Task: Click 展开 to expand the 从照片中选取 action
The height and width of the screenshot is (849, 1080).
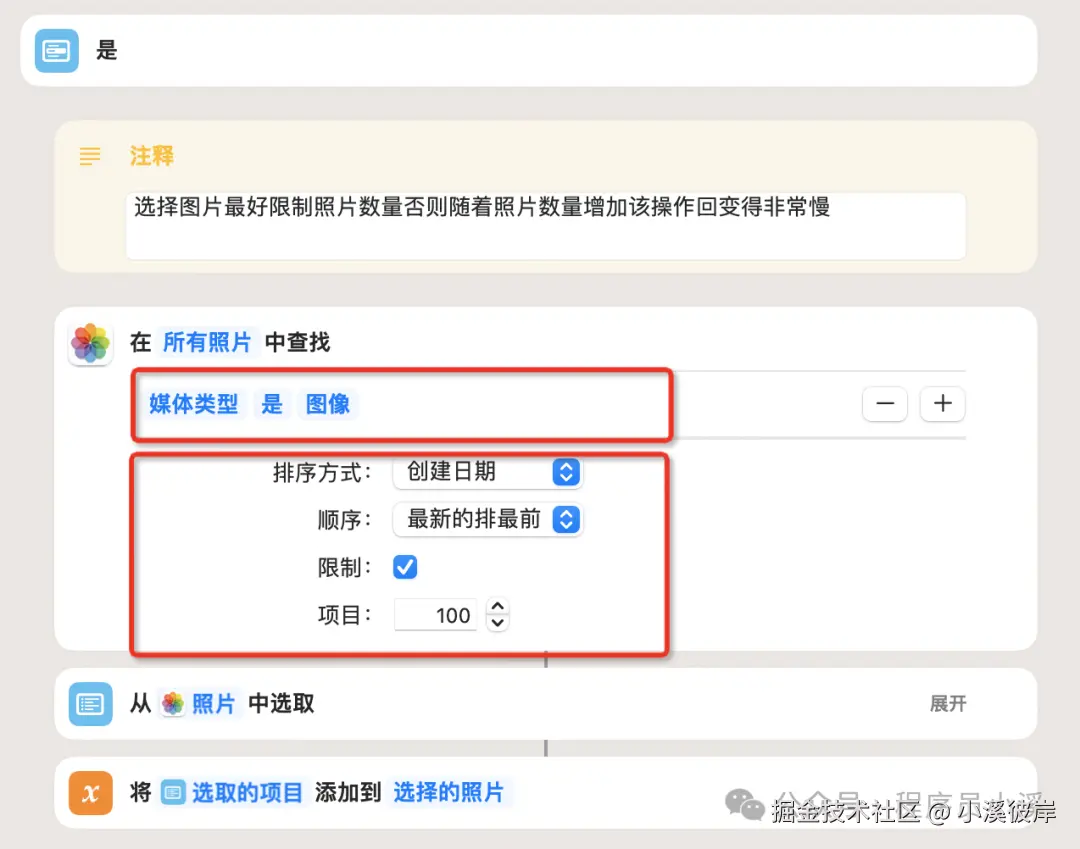Action: pyautogui.click(x=947, y=704)
